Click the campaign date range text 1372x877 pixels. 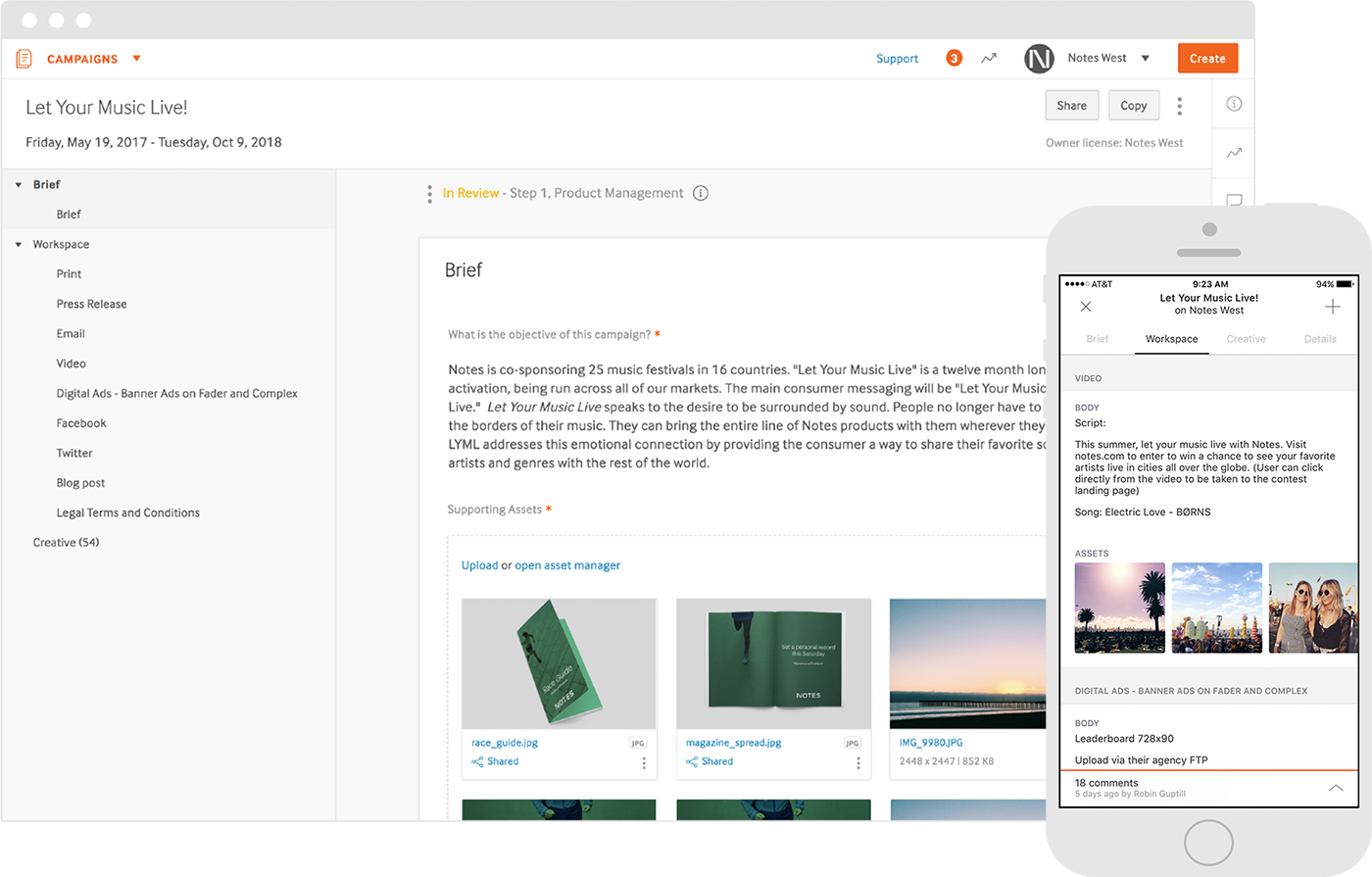click(x=154, y=142)
